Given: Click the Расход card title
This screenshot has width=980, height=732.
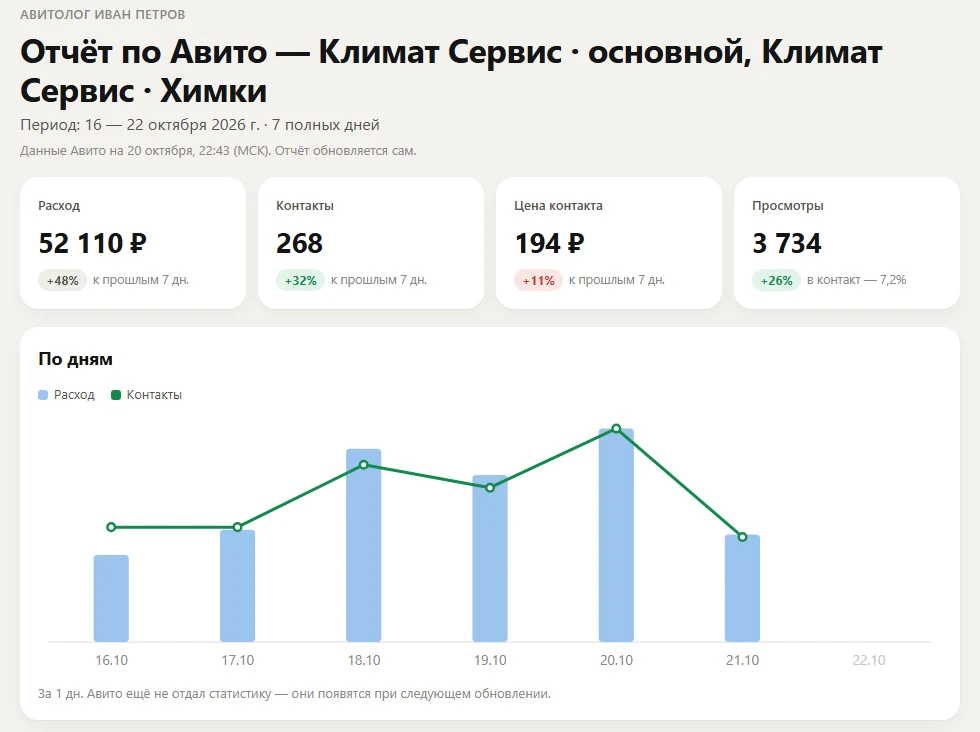Looking at the screenshot, I should pyautogui.click(x=59, y=206).
